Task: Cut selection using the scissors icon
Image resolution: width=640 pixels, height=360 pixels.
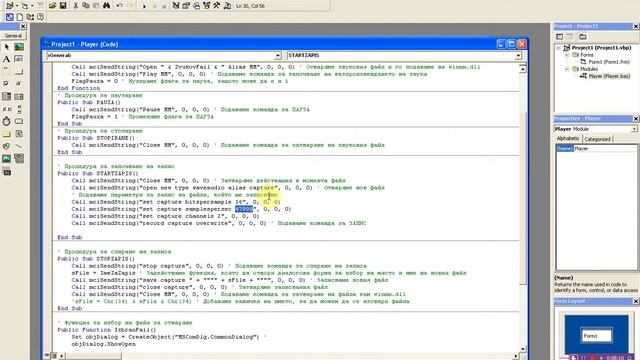Action: tap(76, 6)
